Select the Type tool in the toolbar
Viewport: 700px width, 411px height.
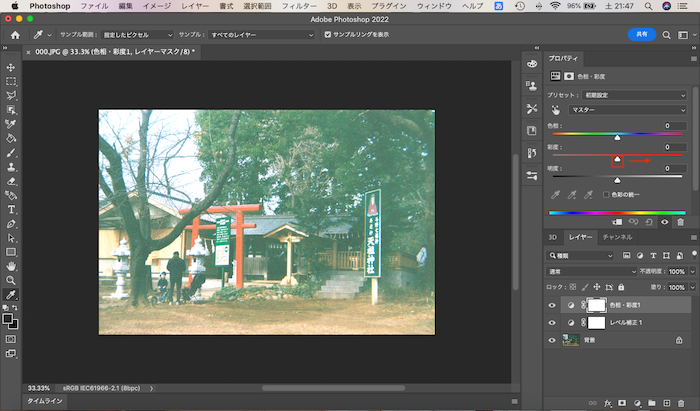[x=11, y=210]
